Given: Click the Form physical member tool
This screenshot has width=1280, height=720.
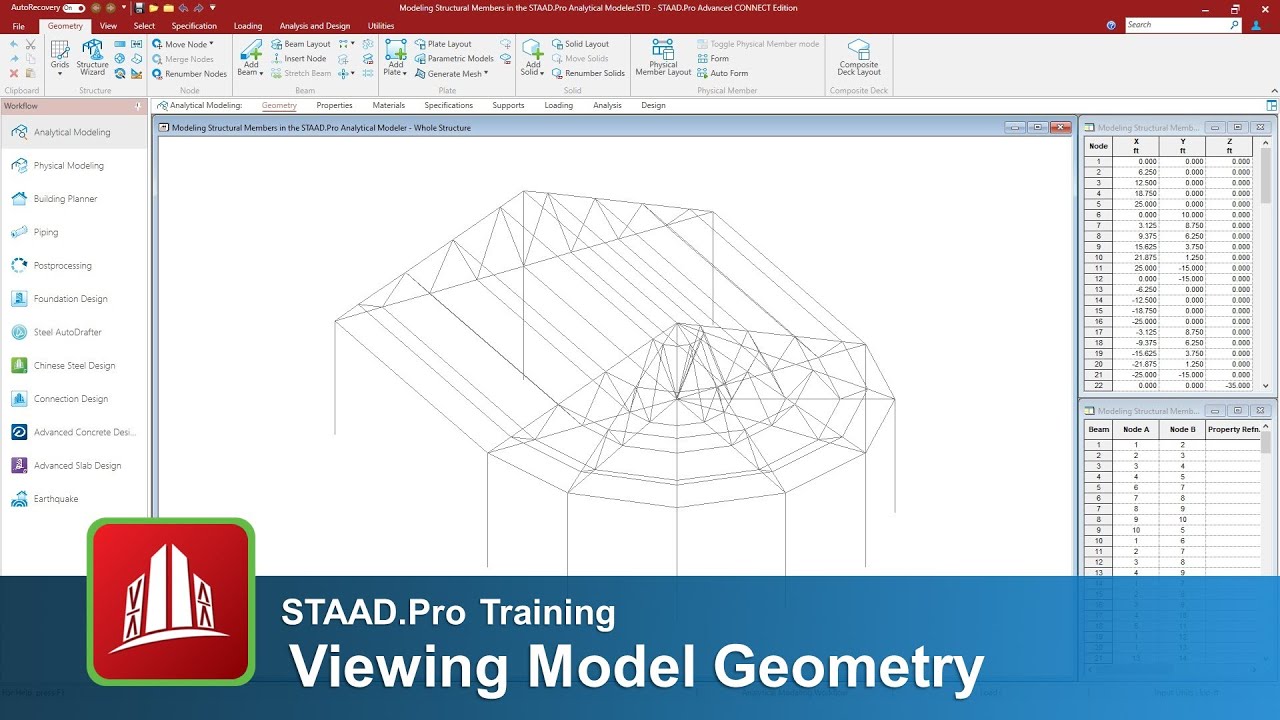Looking at the screenshot, I should point(713,58).
